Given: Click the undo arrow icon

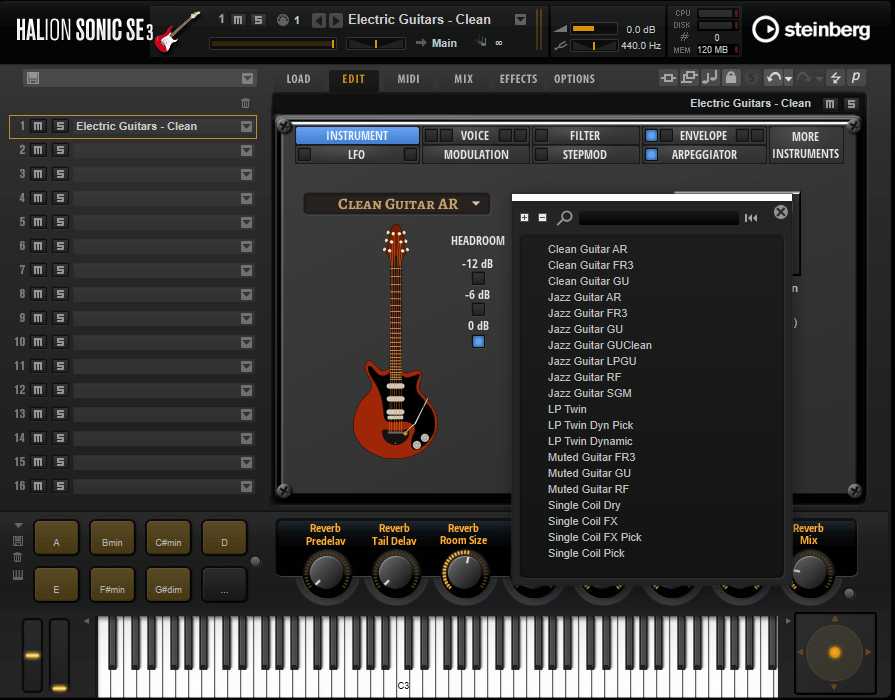Looking at the screenshot, I should click(x=773, y=78).
